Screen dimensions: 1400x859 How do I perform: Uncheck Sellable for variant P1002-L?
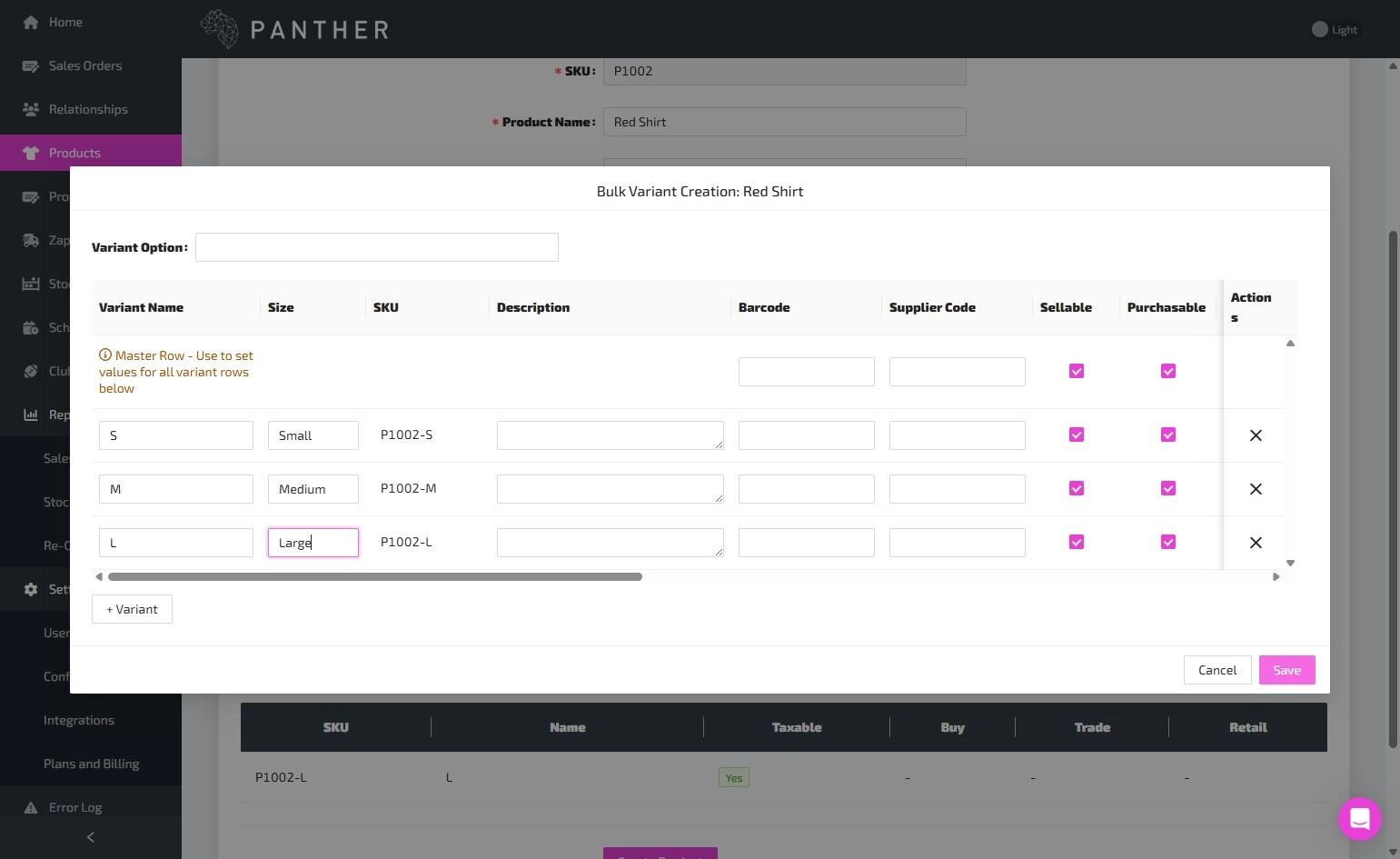tap(1077, 542)
